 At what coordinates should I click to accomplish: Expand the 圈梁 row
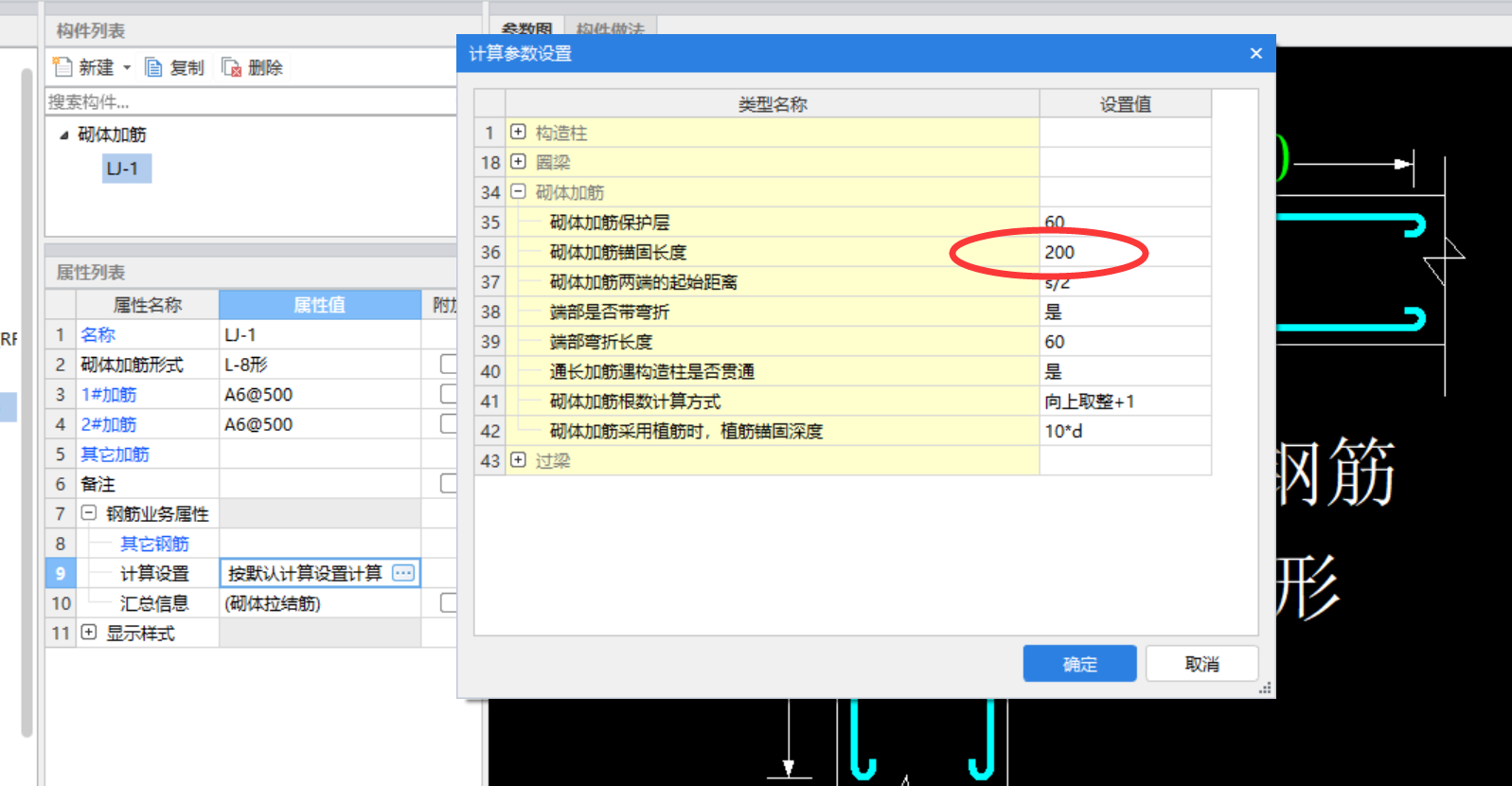click(x=518, y=161)
